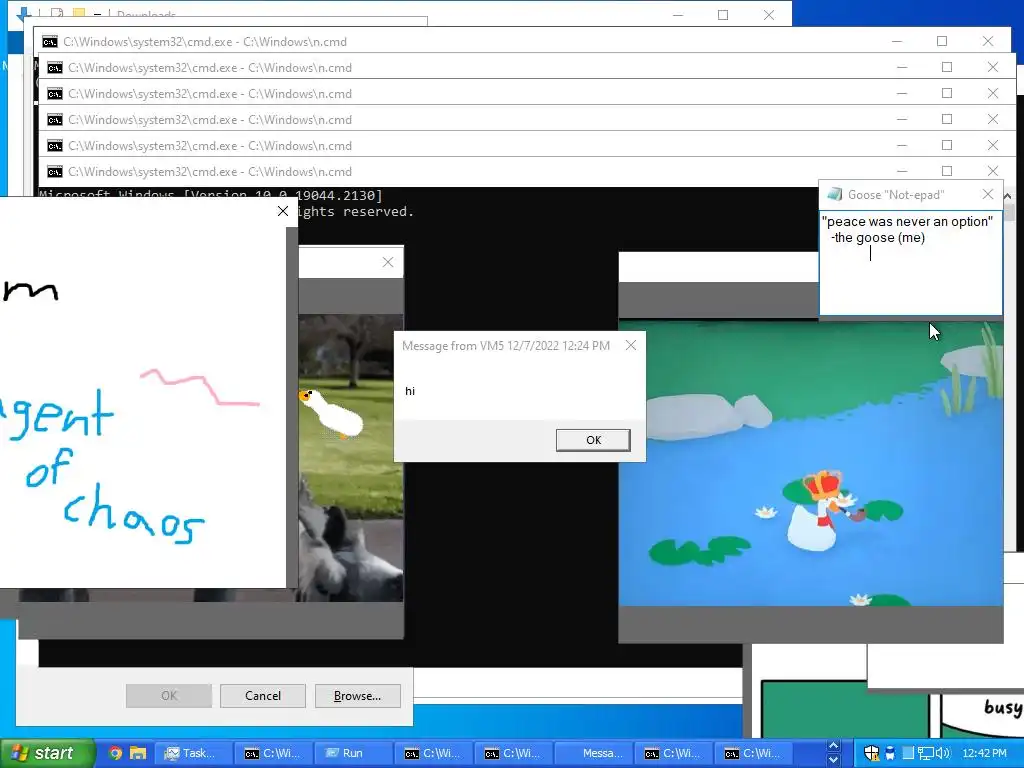
Task: Minimize the Downloads window
Action: pos(678,14)
